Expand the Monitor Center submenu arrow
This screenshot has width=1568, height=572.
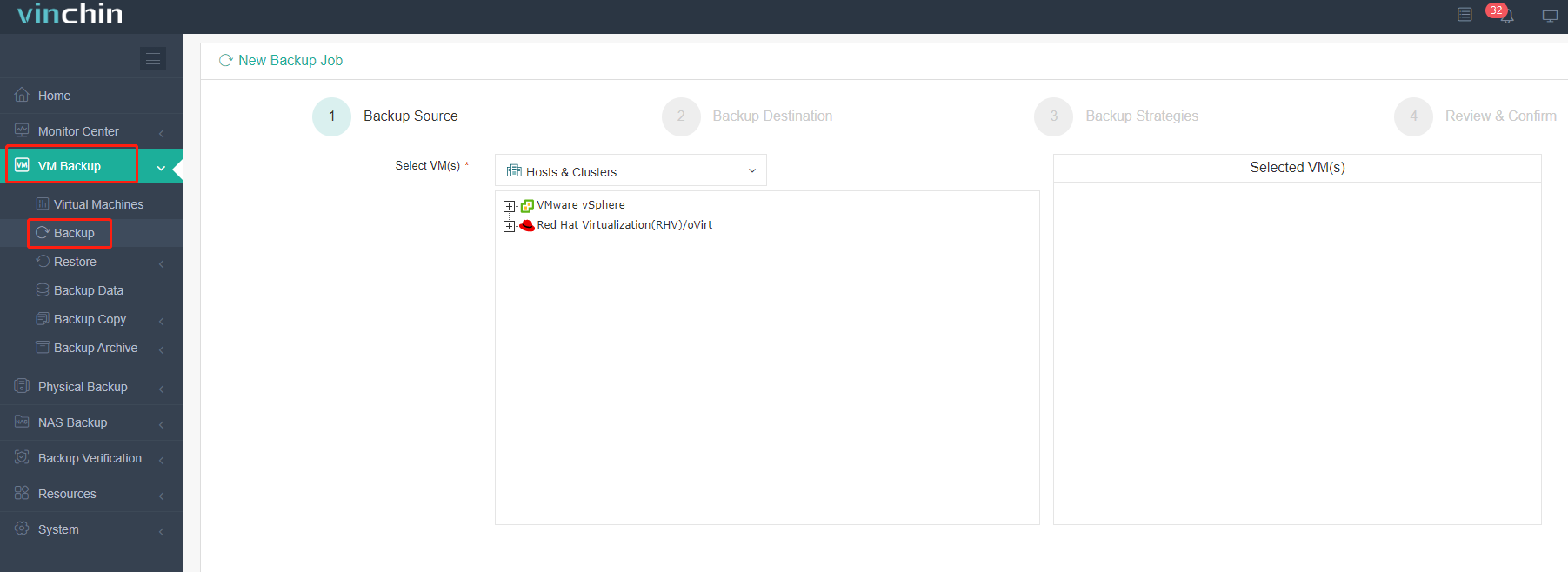(x=162, y=133)
